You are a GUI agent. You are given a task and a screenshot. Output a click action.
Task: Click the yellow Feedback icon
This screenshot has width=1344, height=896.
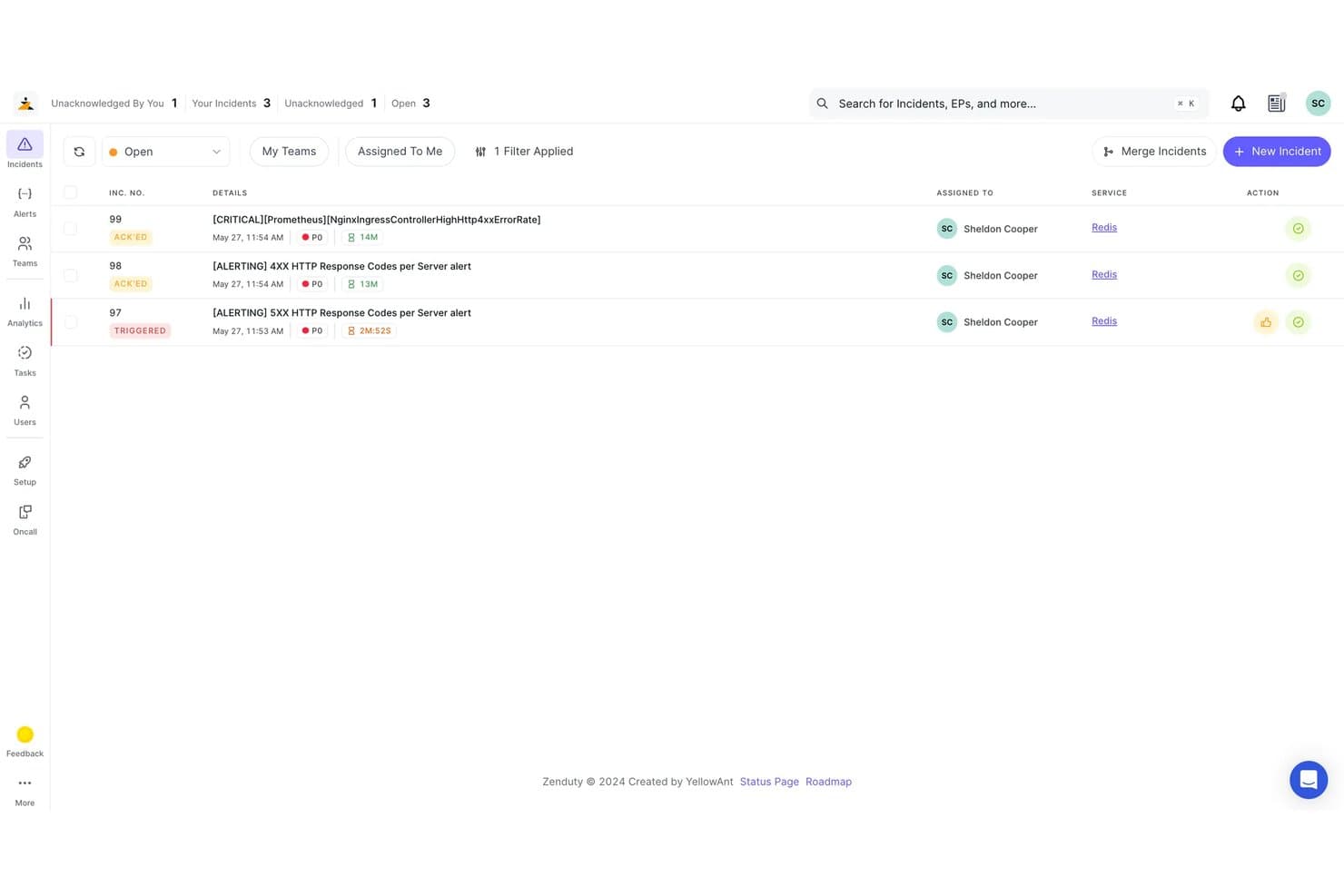click(25, 734)
